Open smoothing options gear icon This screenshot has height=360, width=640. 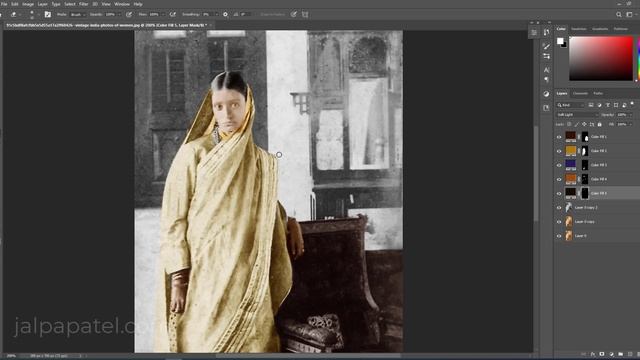(225, 14)
